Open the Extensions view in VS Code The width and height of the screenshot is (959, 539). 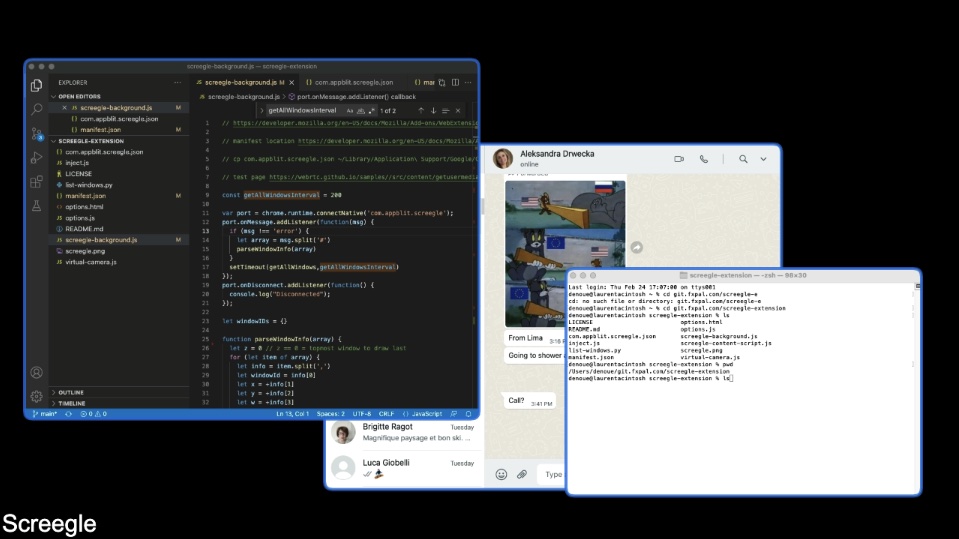(x=37, y=182)
